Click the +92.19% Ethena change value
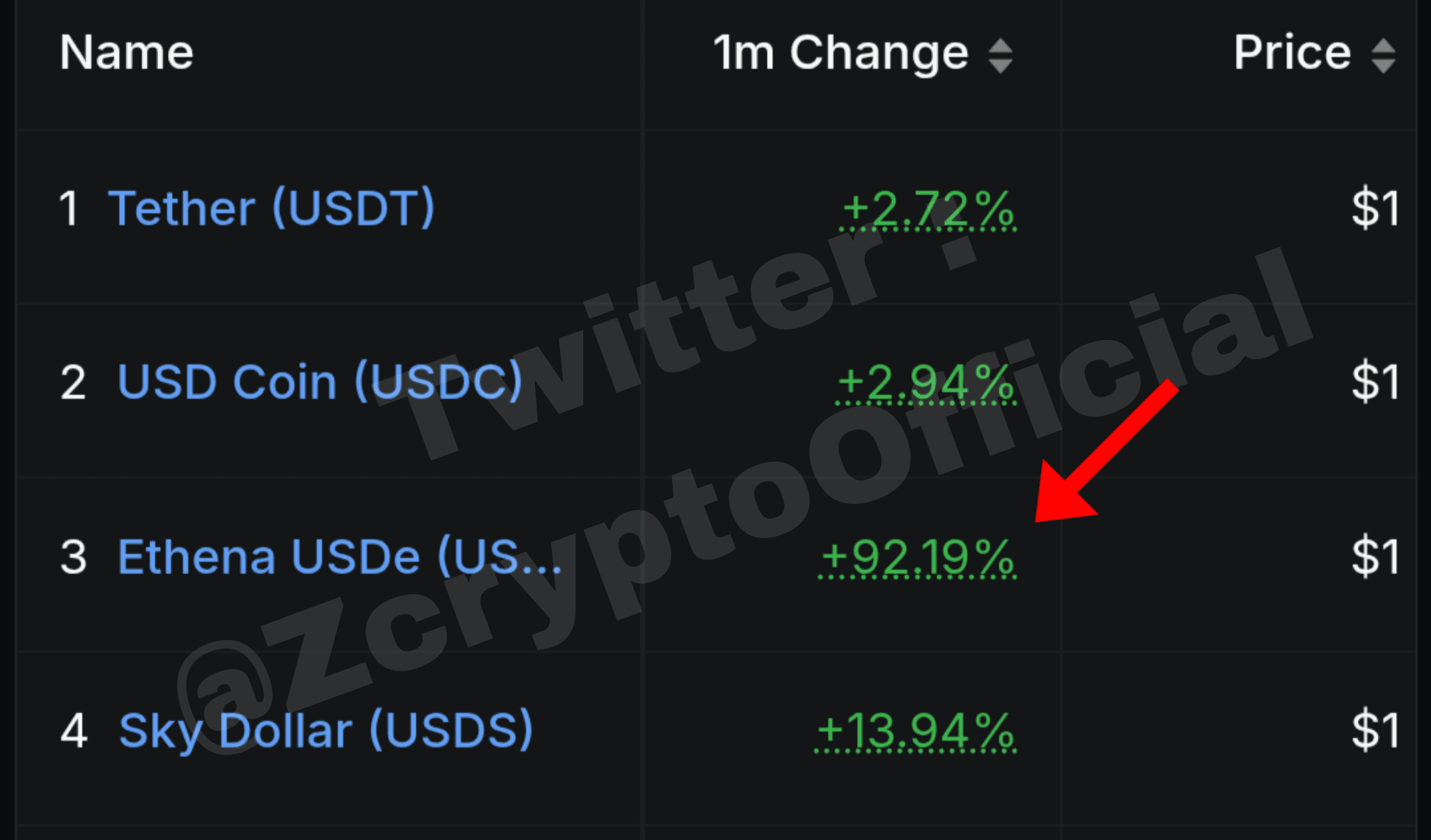This screenshot has height=840, width=1431. (918, 558)
